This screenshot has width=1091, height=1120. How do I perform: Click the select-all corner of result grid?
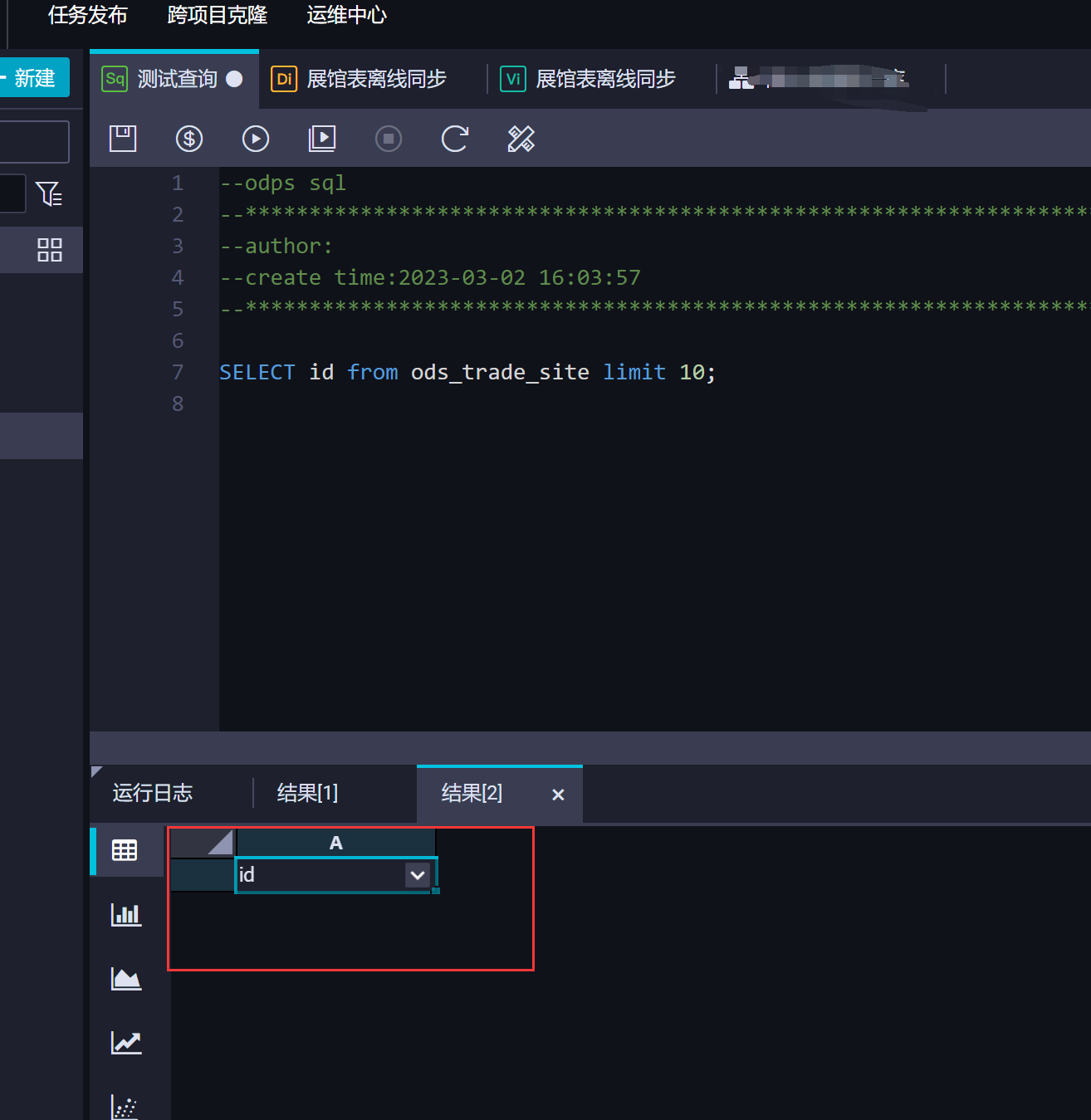coord(203,843)
